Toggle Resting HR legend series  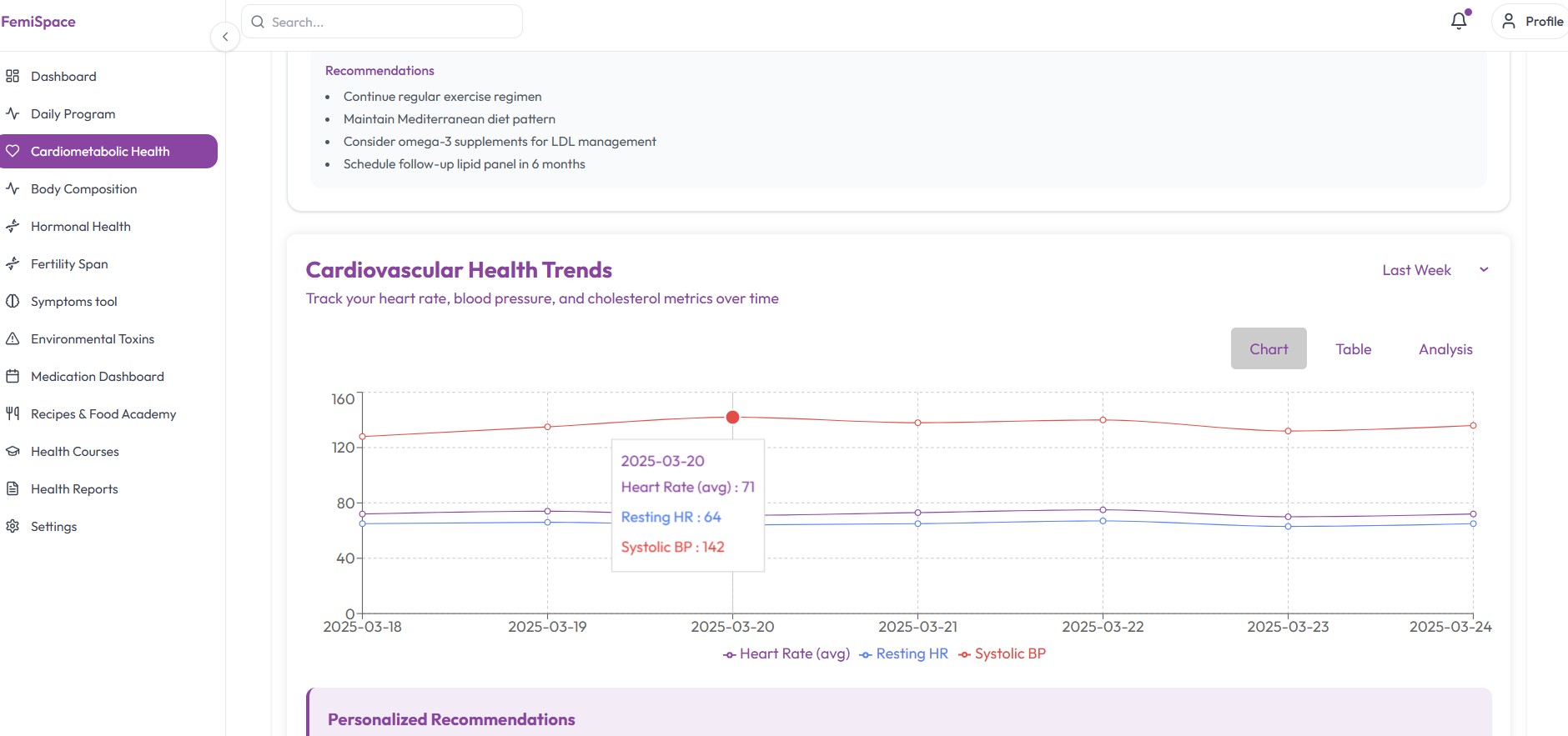pos(904,653)
